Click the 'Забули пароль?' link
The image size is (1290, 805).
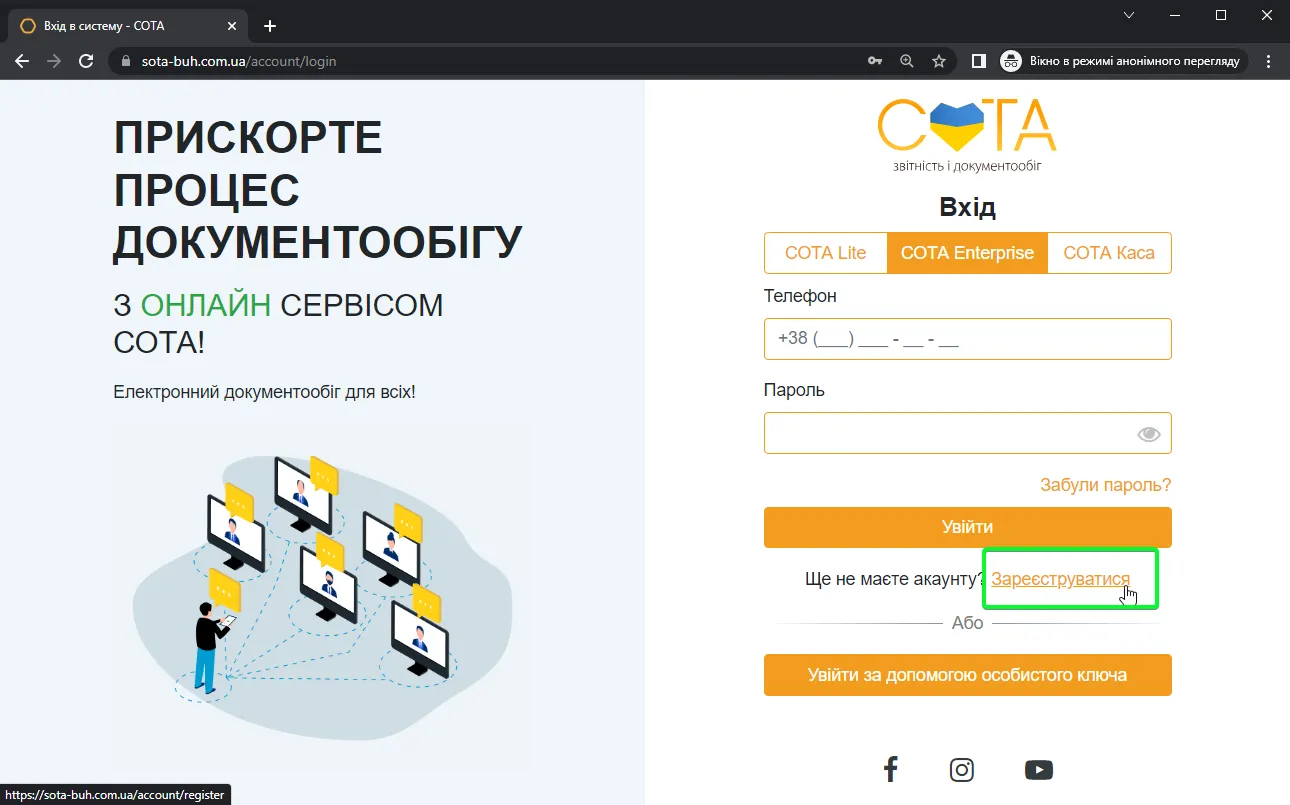click(1105, 485)
